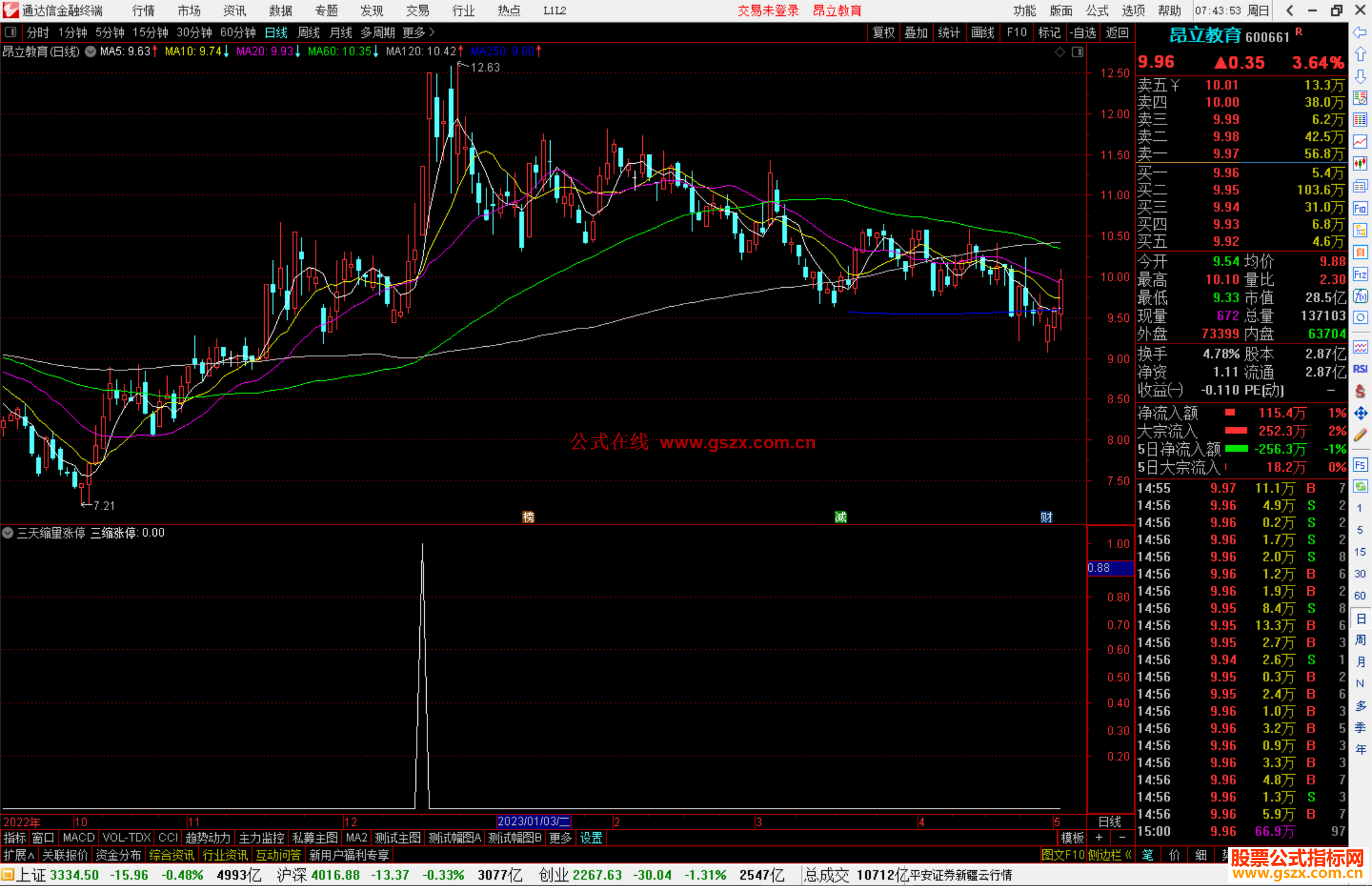1372x886 pixels.
Task: Toggle main chart indicator circle next to 昂立教育(日线)
Action: pos(91,51)
